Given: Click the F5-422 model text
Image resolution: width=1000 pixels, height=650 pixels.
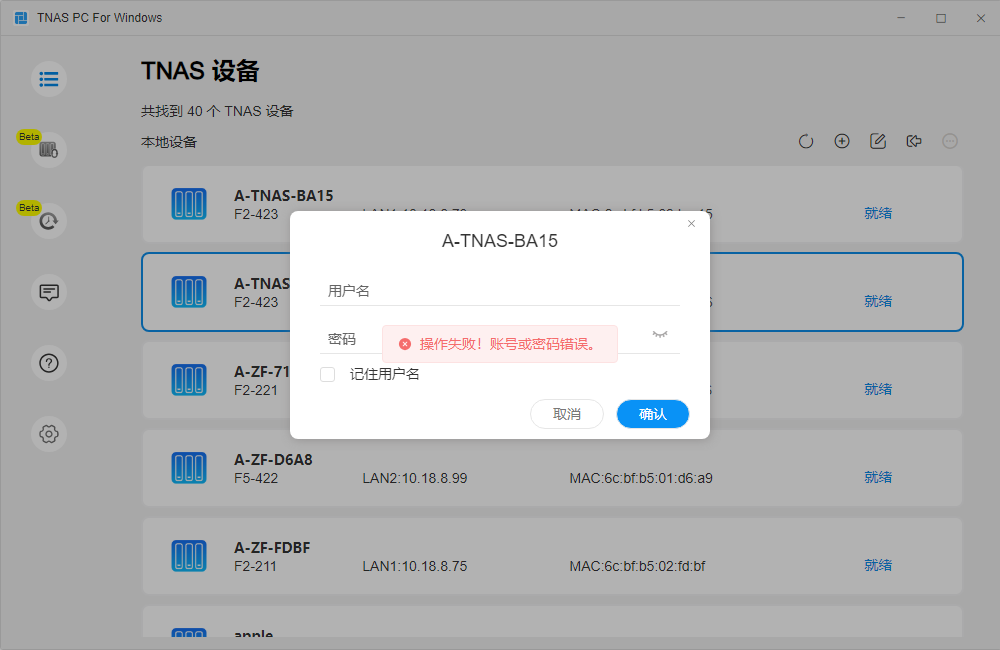Looking at the screenshot, I should 256,478.
